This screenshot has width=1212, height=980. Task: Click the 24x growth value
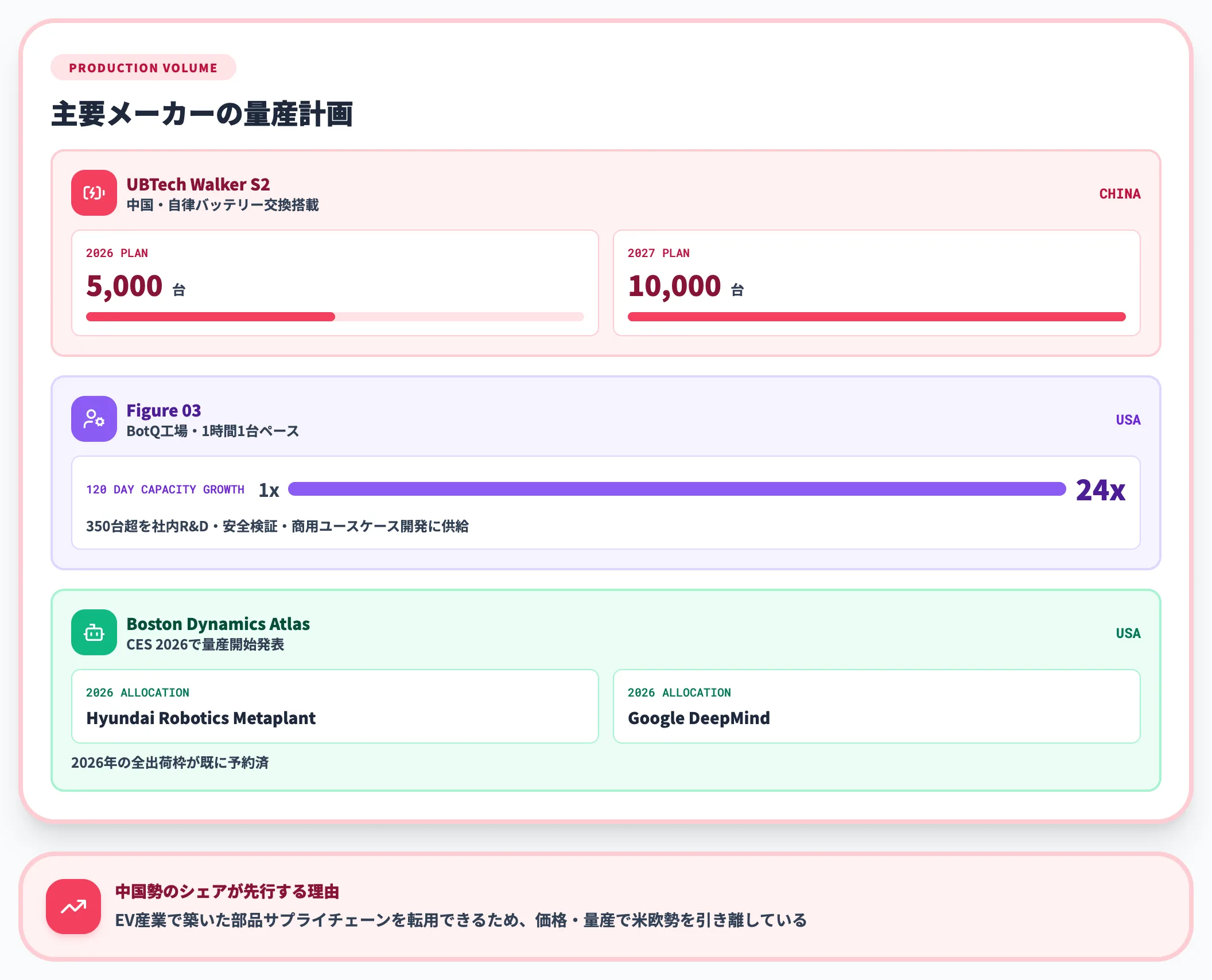point(1101,490)
